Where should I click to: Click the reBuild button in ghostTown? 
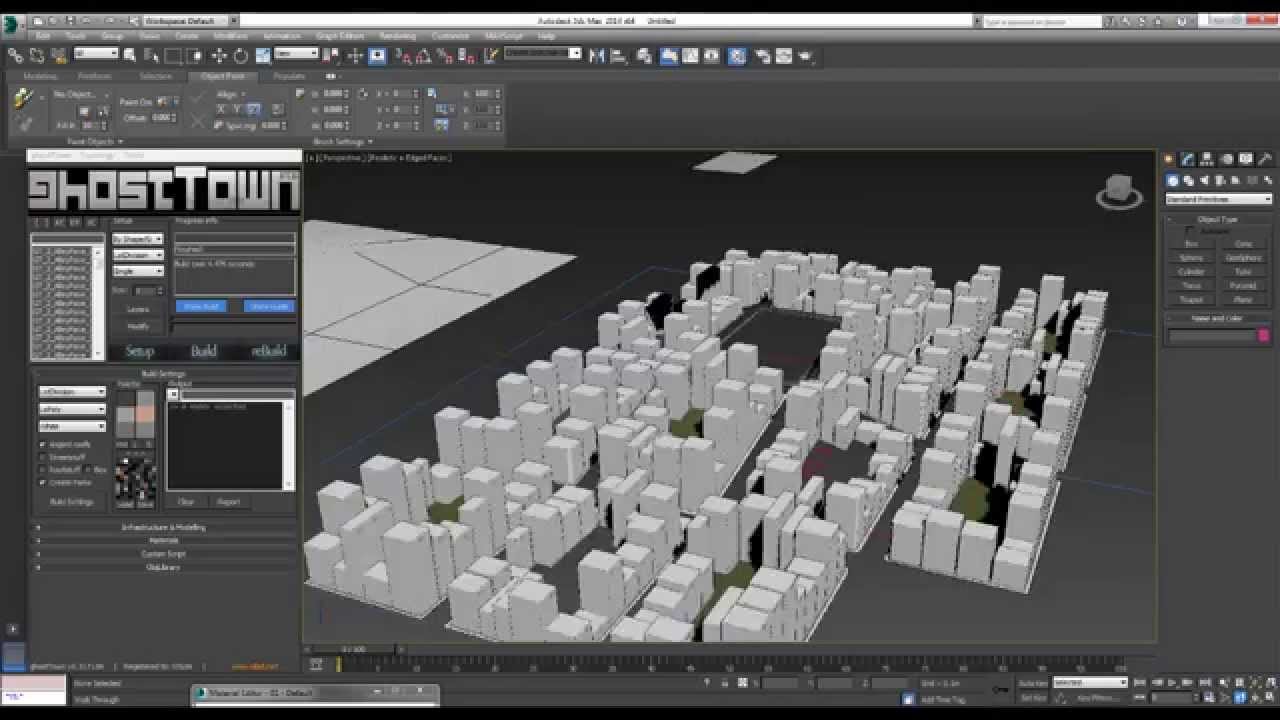pyautogui.click(x=268, y=351)
